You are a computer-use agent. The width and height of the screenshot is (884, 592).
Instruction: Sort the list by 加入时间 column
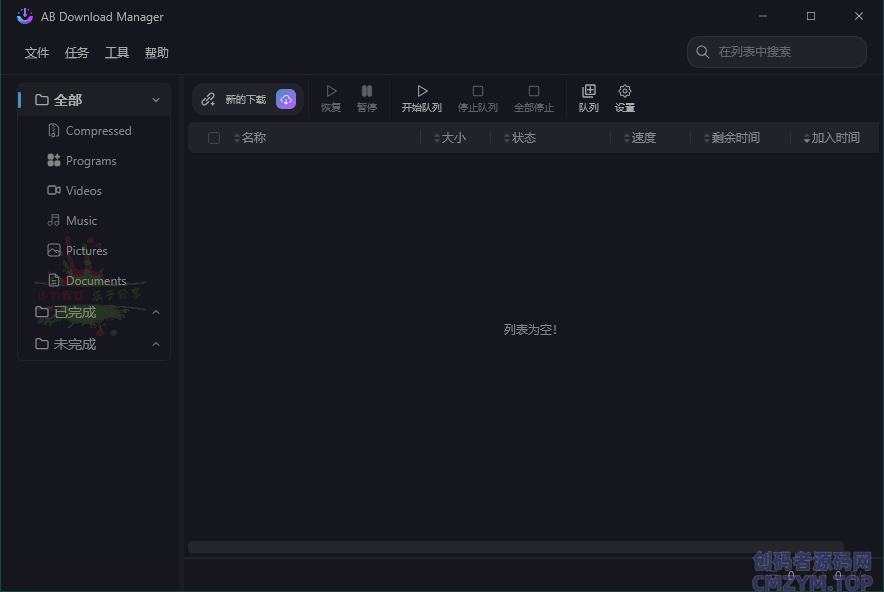point(834,138)
